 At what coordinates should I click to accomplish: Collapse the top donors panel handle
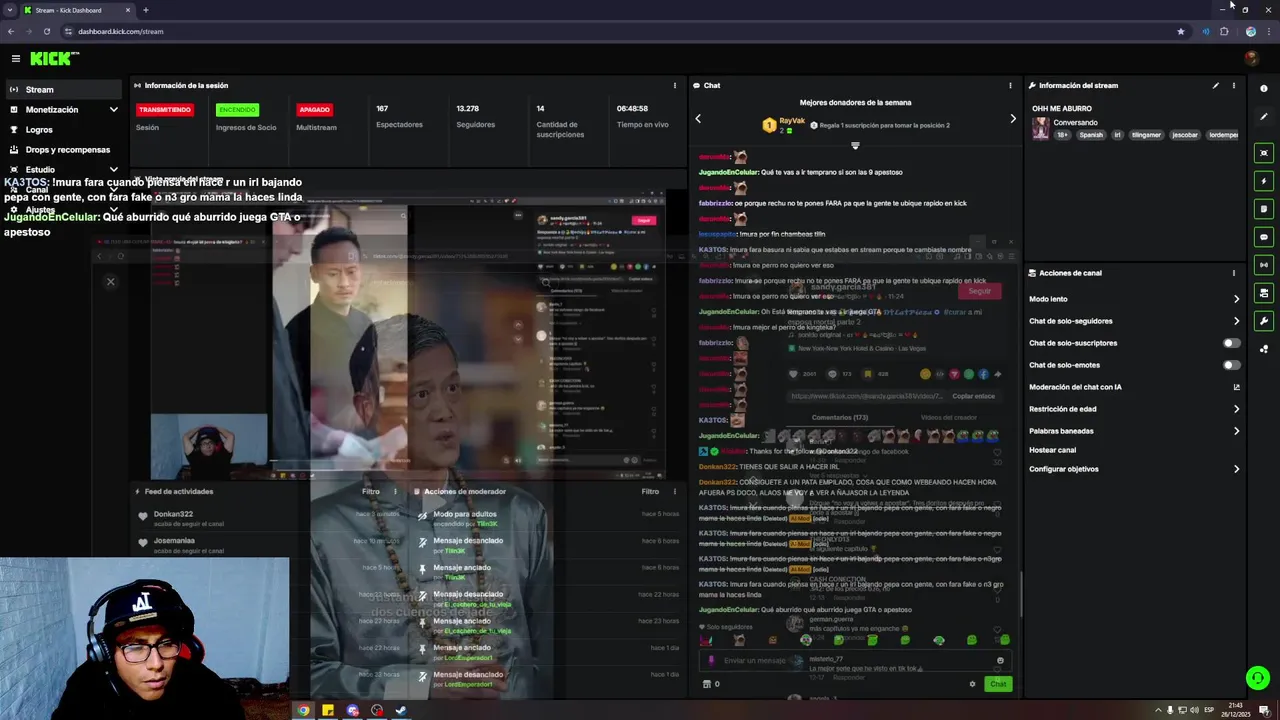(855, 146)
